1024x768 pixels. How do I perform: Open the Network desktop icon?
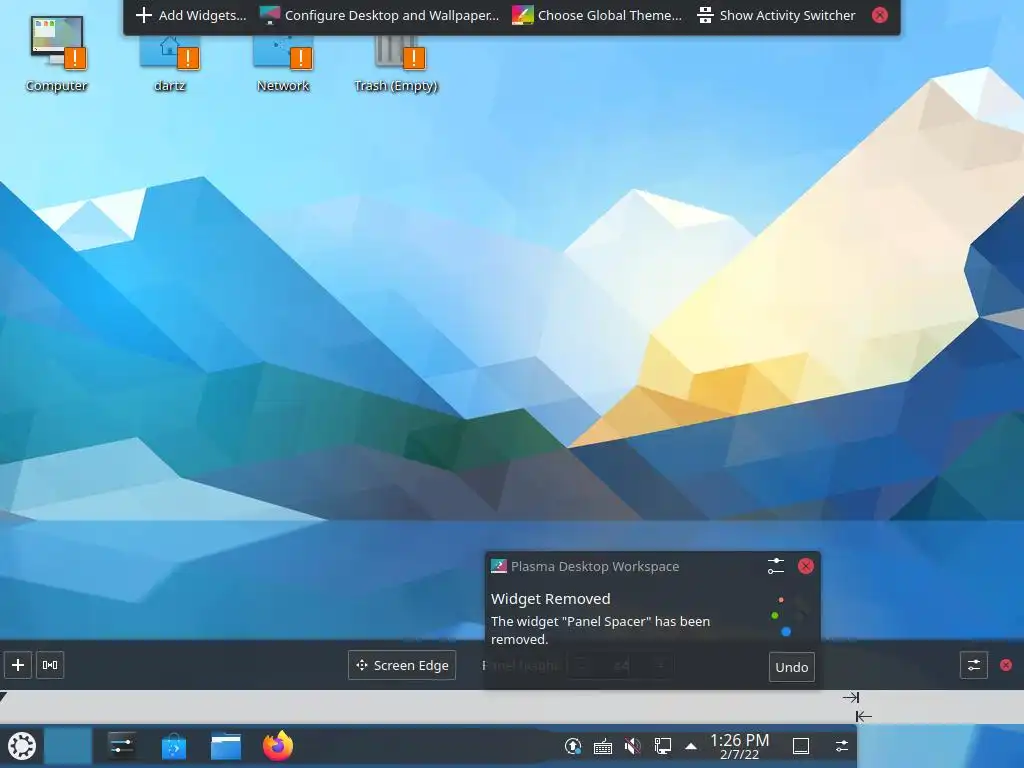pos(283,62)
